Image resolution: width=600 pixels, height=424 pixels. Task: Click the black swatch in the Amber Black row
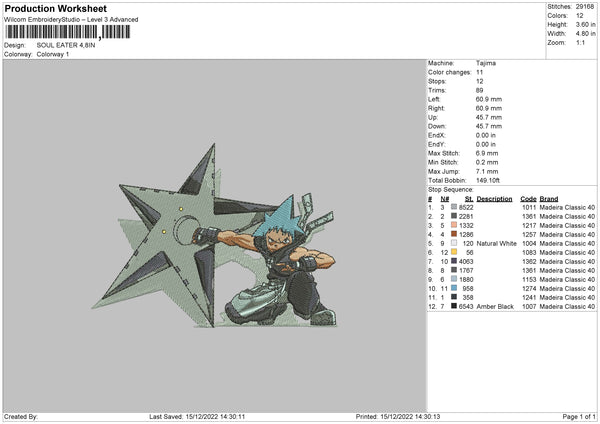point(454,306)
